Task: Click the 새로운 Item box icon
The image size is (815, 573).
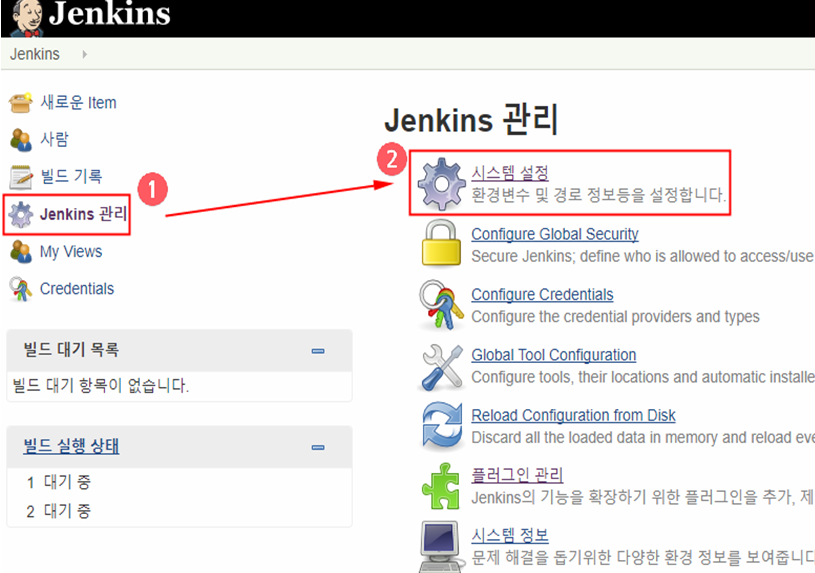Action: click(21, 102)
